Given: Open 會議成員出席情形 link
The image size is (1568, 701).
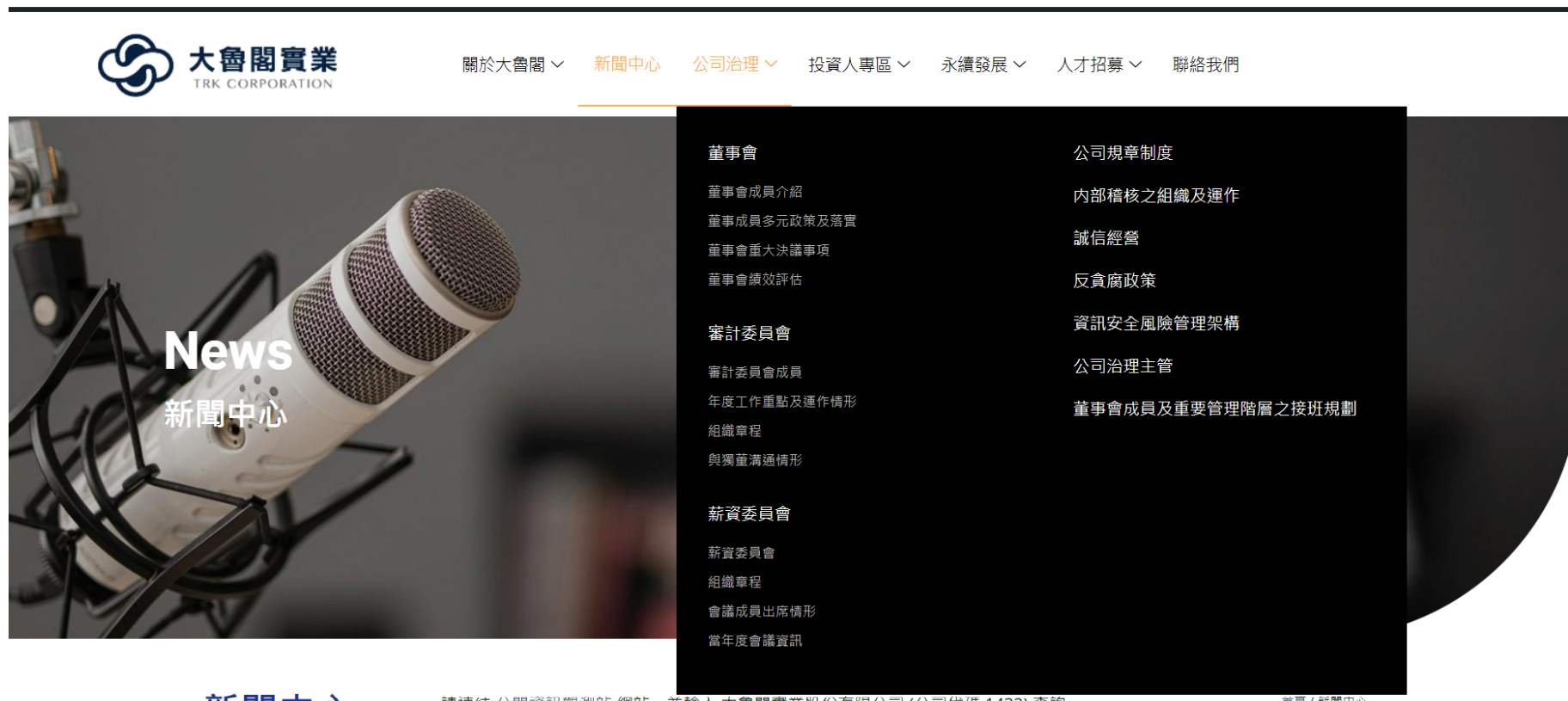Looking at the screenshot, I should (762, 612).
